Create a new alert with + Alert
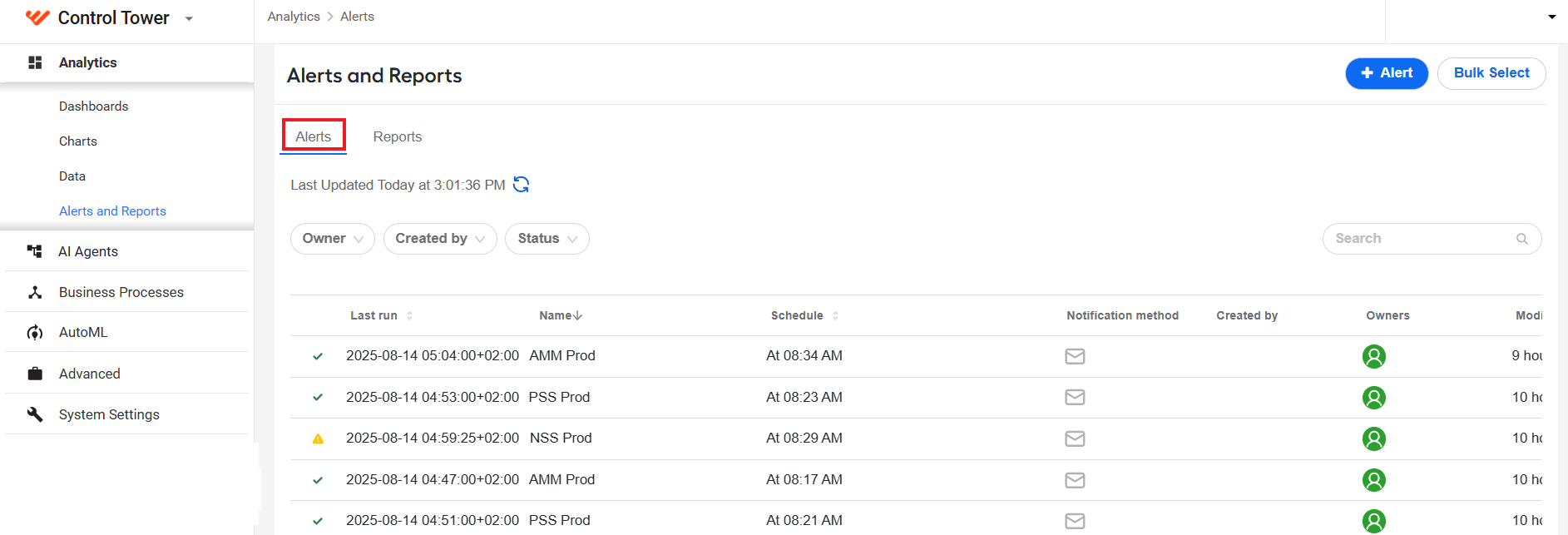Image resolution: width=1568 pixels, height=535 pixels. (x=1387, y=73)
